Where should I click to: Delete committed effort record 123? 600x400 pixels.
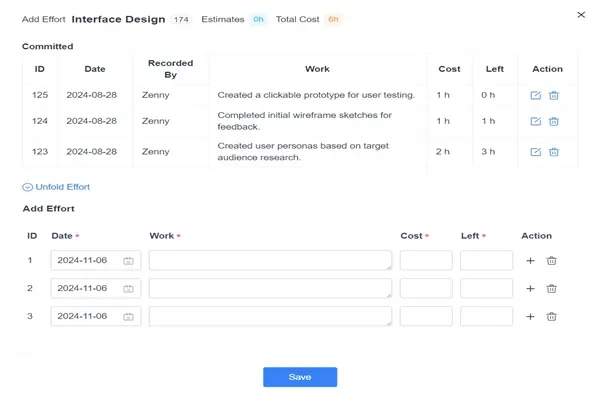pos(554,152)
